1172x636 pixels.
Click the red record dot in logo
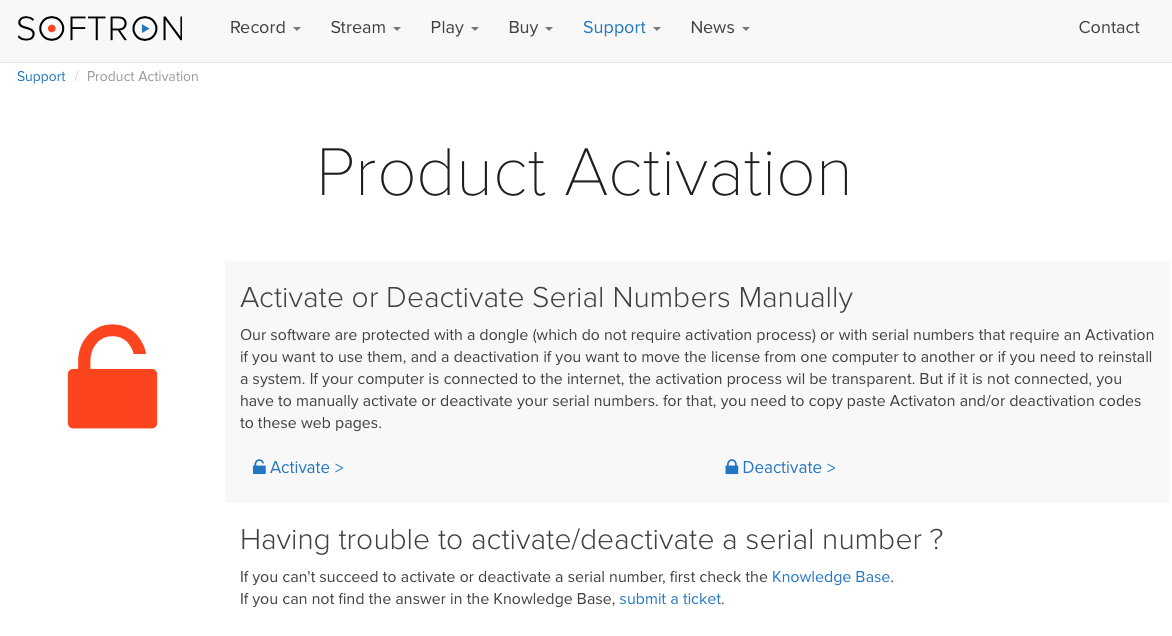(x=52, y=28)
